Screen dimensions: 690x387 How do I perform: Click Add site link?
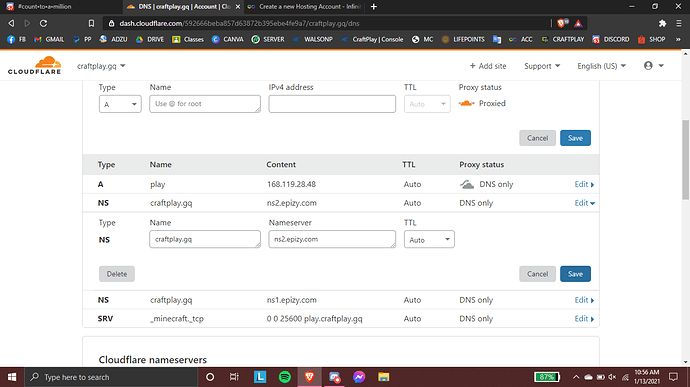tap(488, 66)
